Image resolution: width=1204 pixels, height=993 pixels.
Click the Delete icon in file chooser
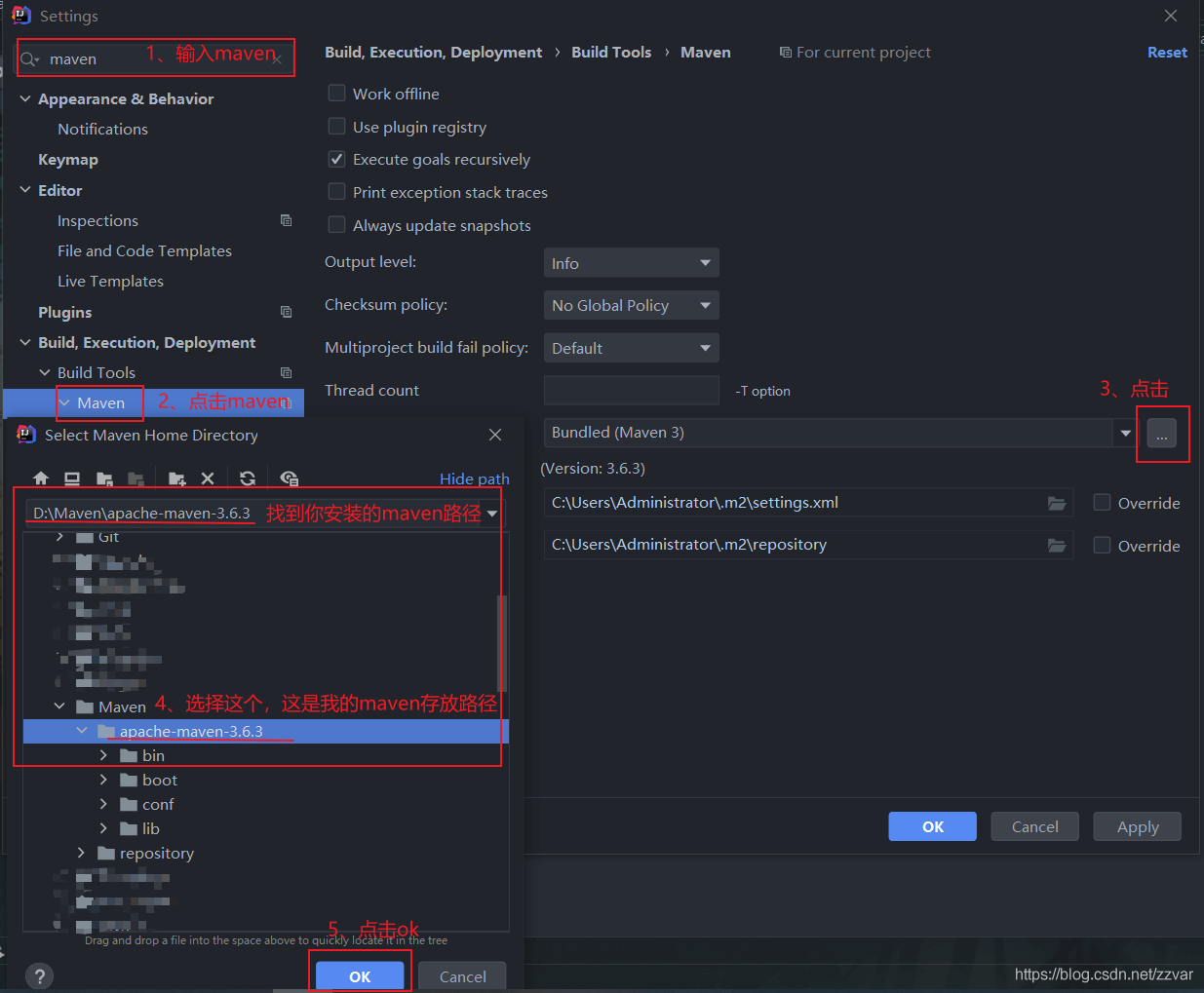[208, 478]
